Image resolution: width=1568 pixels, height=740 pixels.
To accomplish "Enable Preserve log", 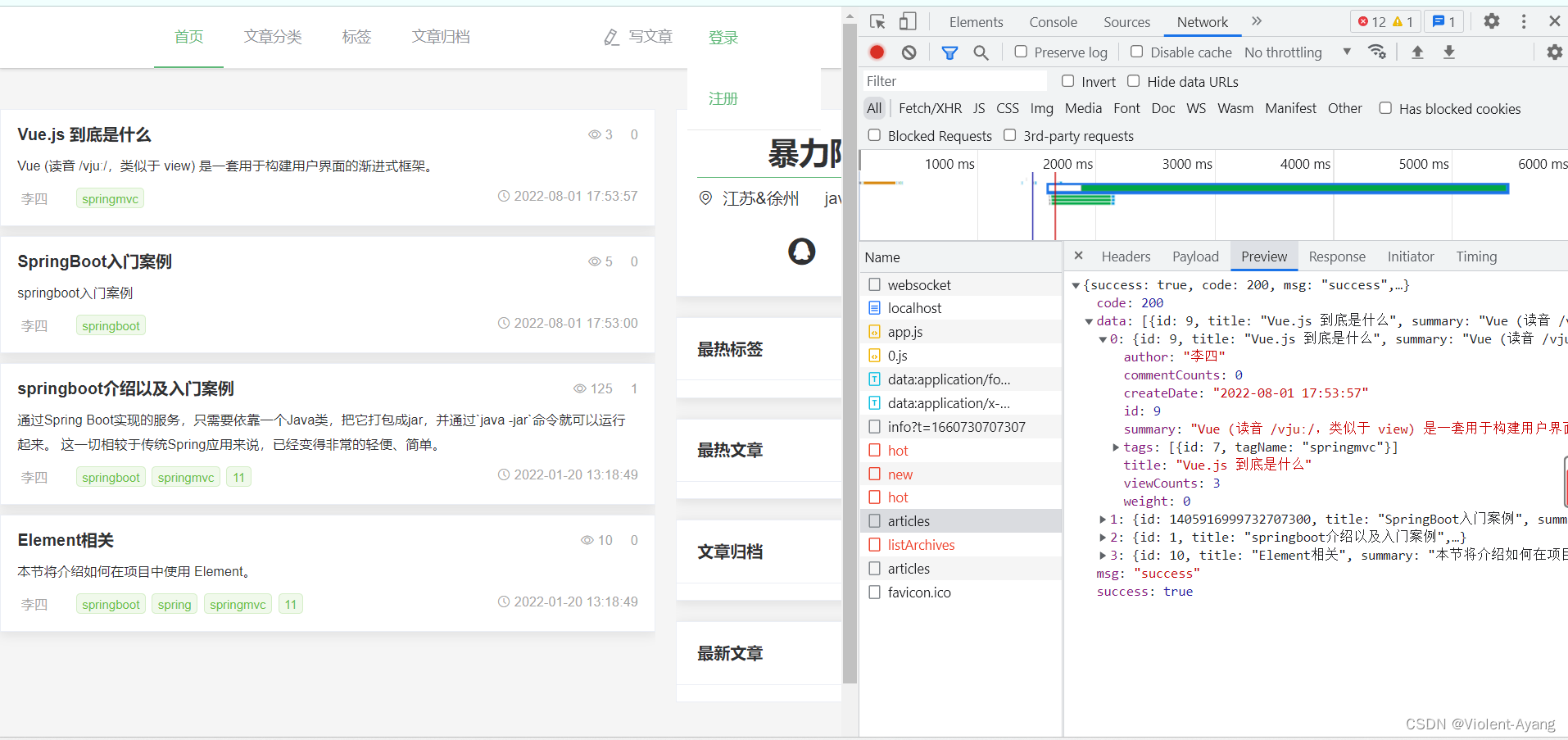I will [x=1020, y=52].
